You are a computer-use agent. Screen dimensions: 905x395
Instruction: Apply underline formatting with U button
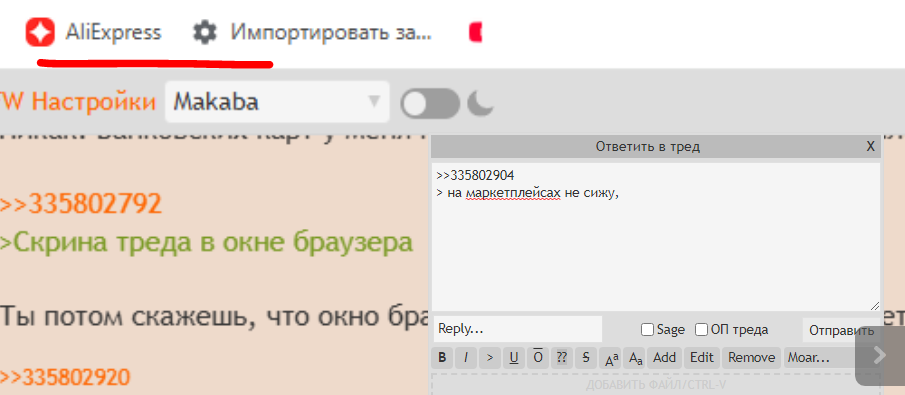click(513, 358)
